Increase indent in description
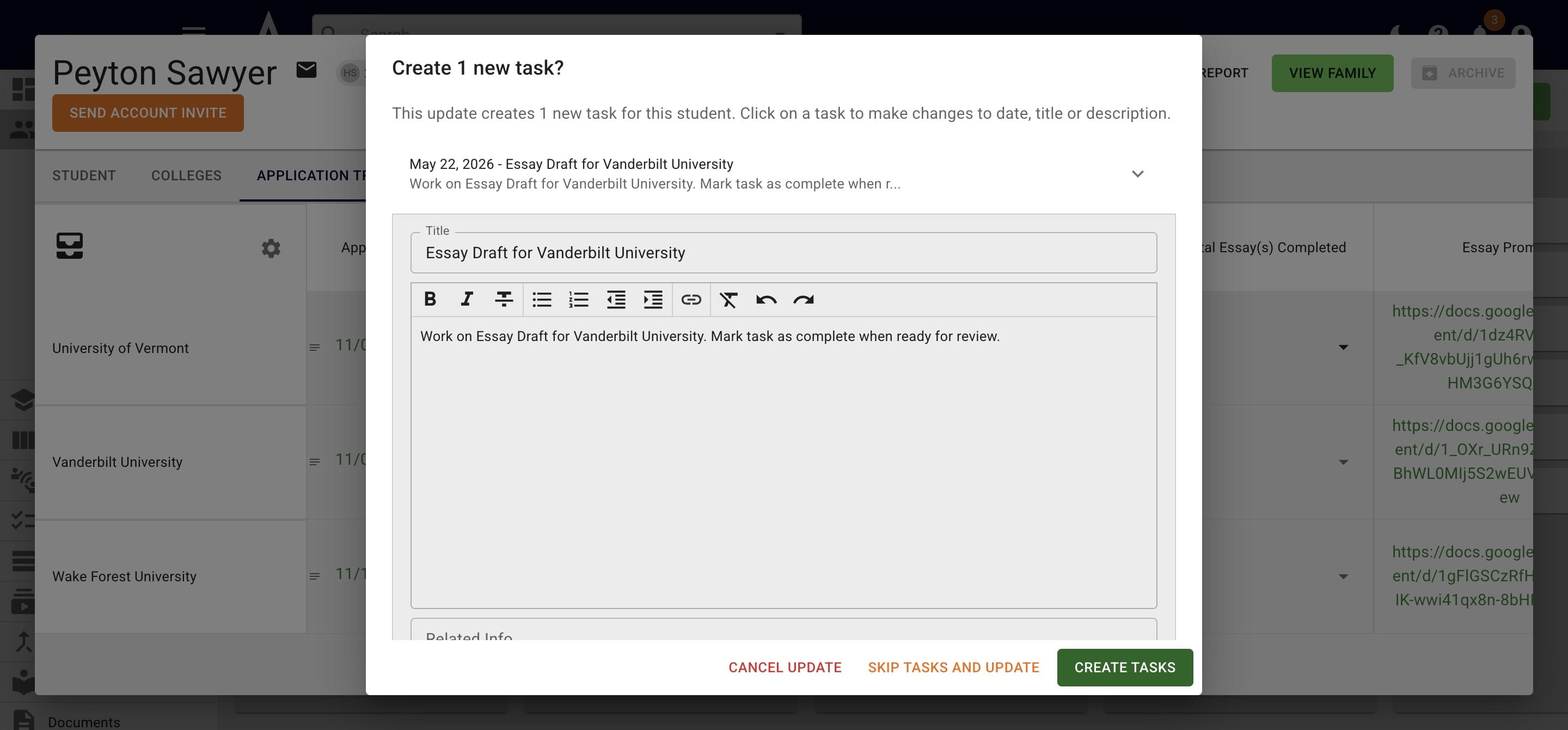Viewport: 1568px width, 730px height. click(653, 299)
